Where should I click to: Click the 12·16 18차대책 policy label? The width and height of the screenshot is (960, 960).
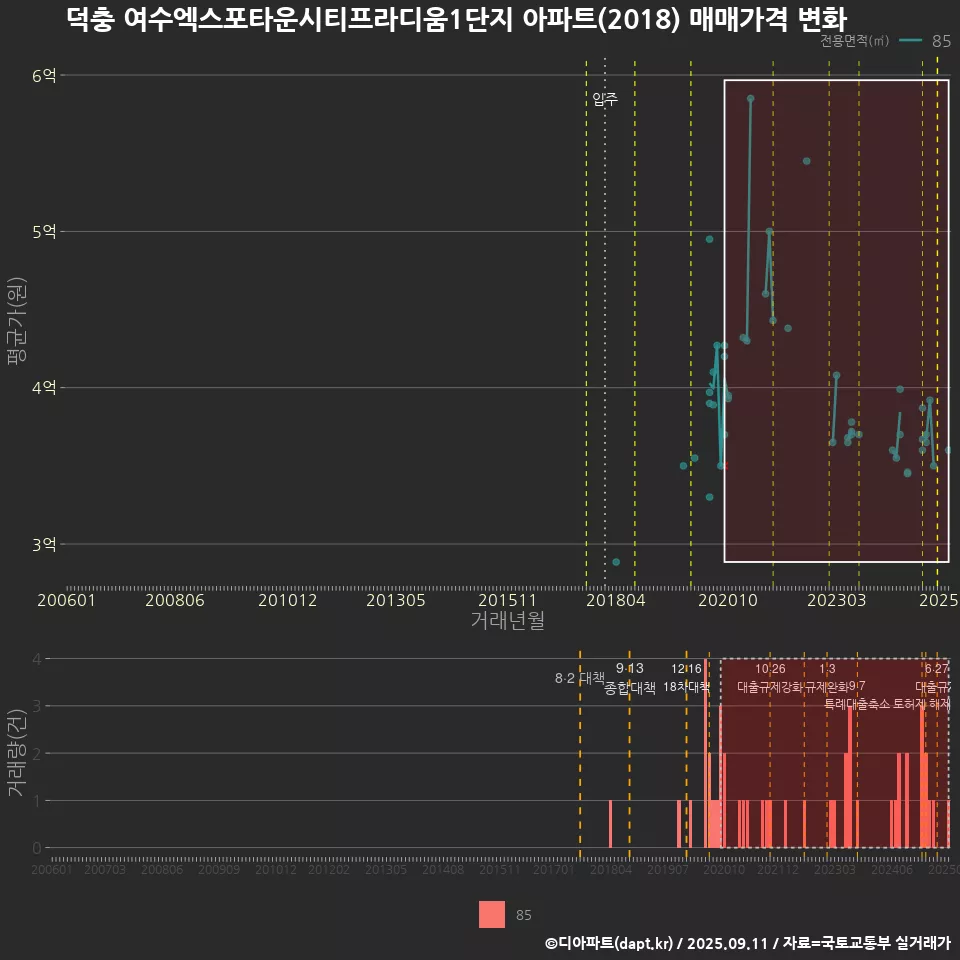click(686, 678)
